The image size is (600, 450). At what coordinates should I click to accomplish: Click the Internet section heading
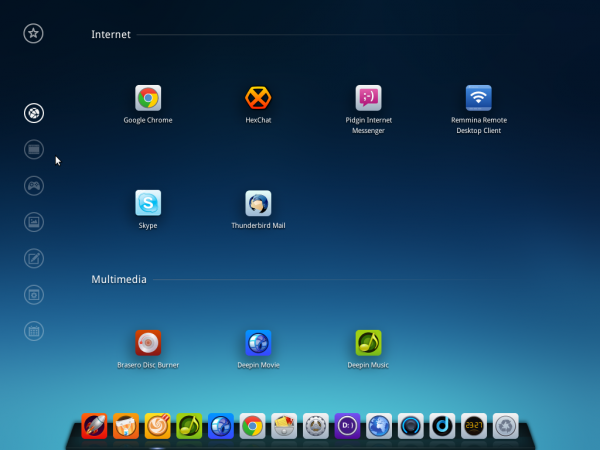tap(111, 34)
